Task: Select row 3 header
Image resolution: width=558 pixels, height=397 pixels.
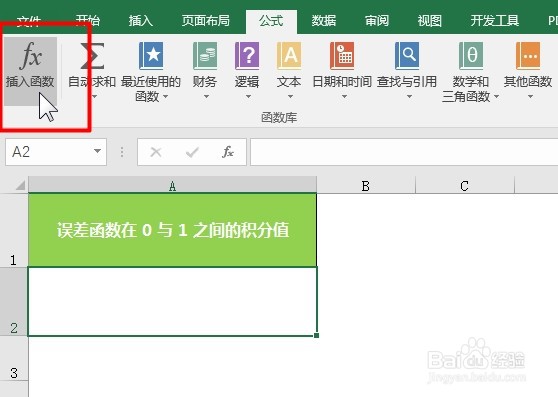Action: pyautogui.click(x=14, y=359)
